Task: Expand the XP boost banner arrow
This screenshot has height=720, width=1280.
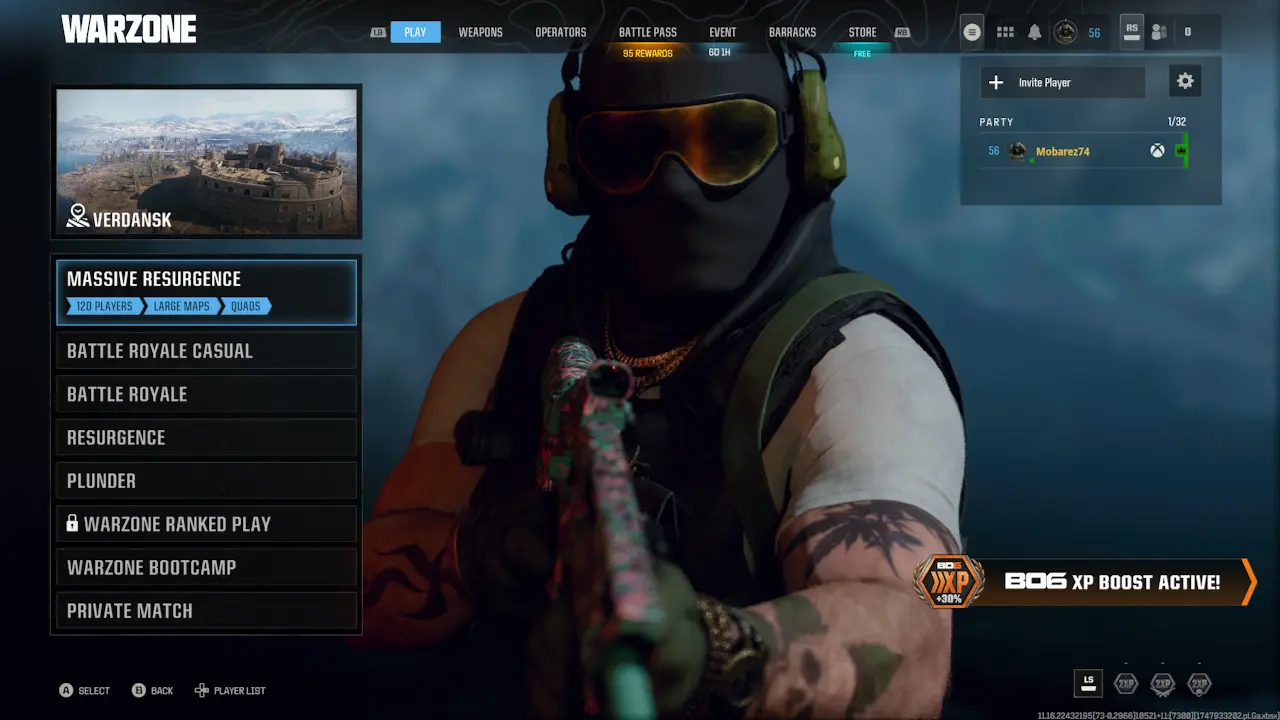Action: (1248, 582)
